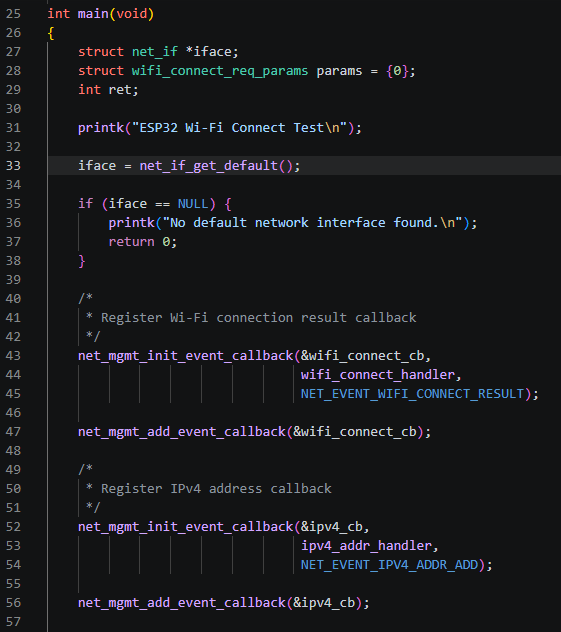Viewport: 561px width, 632px height.
Task: Click closing brace on line 38
Action: [82, 261]
